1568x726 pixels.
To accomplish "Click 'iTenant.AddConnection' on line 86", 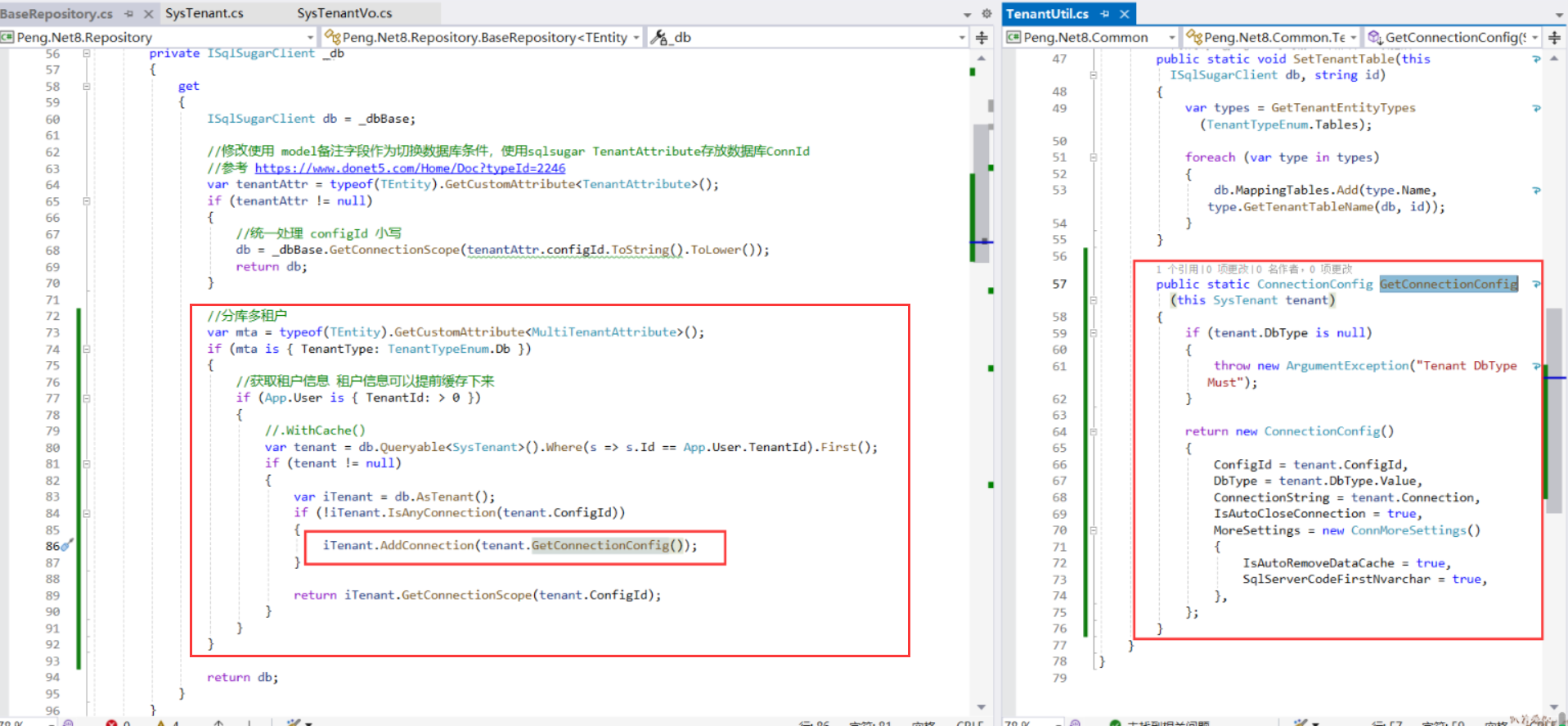I will (x=398, y=545).
